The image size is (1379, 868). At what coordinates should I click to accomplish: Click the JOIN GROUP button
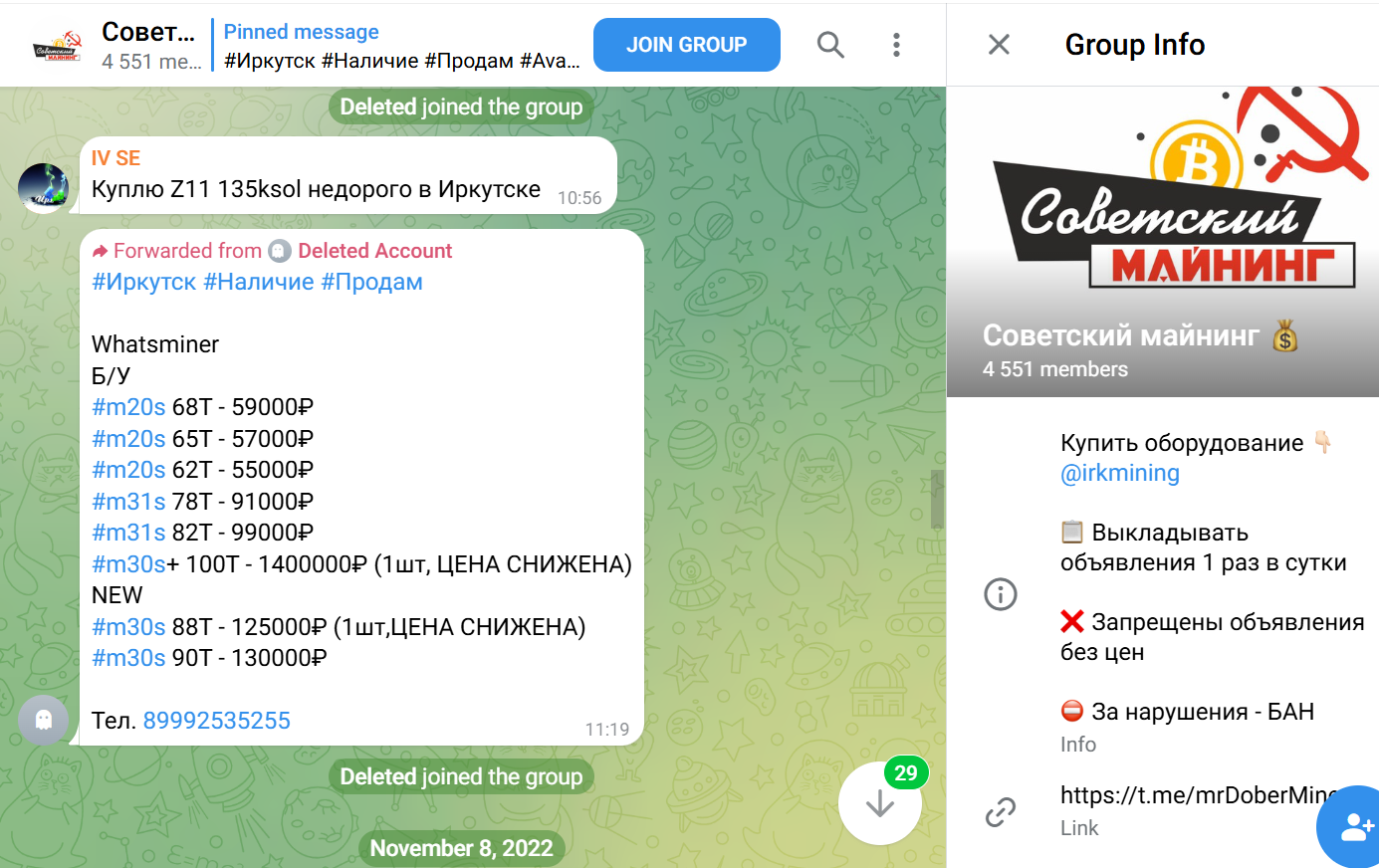pos(687,45)
